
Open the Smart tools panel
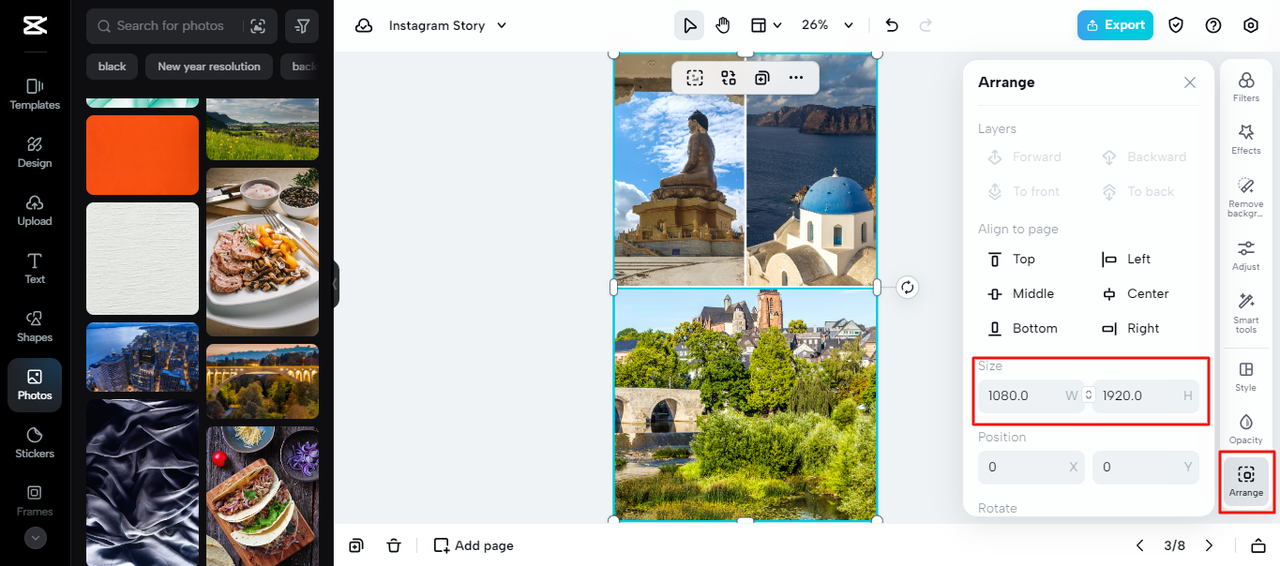tap(1246, 313)
